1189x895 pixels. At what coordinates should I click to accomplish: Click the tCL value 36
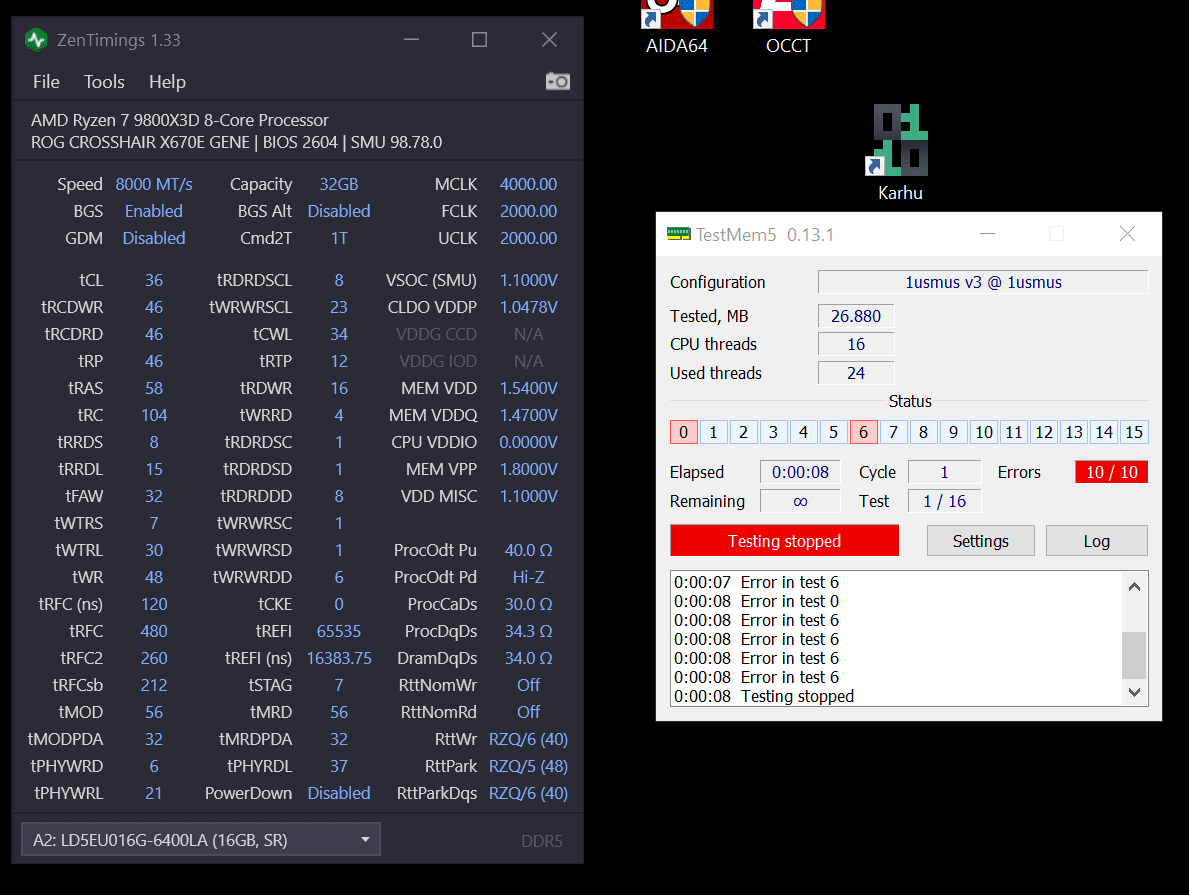point(154,281)
